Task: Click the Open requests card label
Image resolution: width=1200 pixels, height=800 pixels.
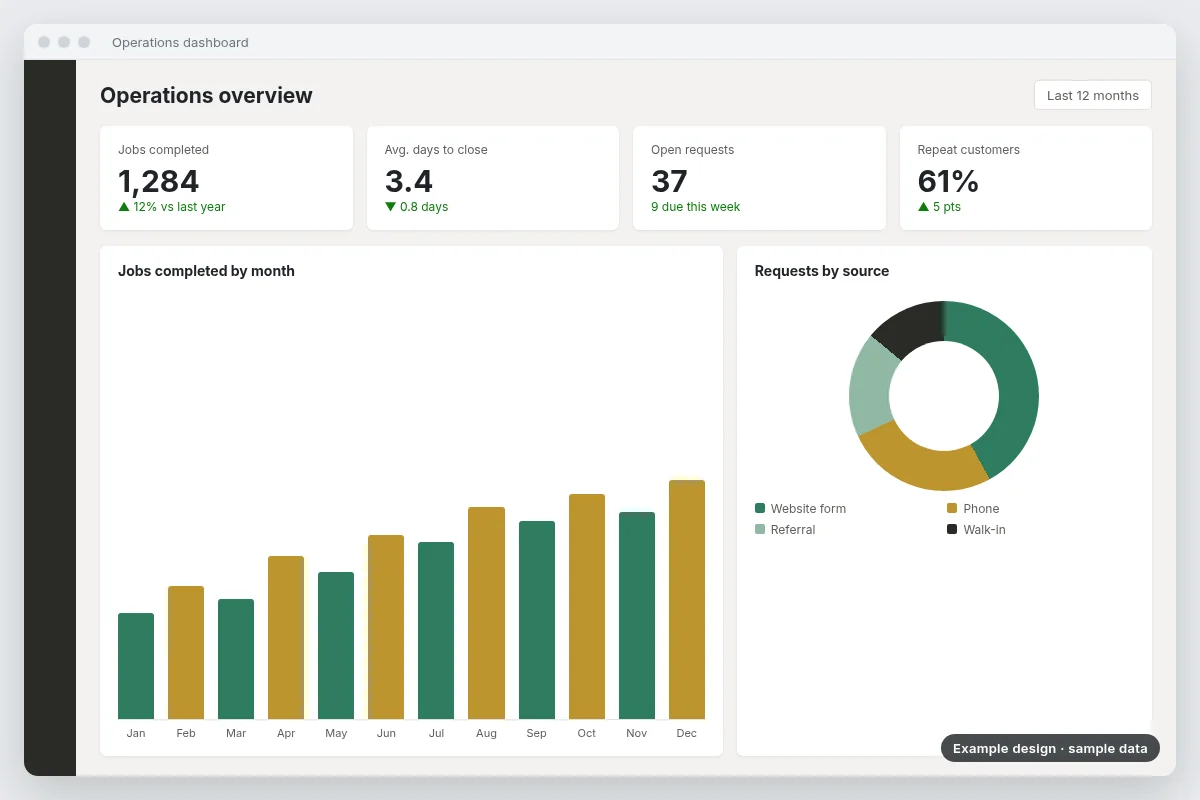Action: [692, 150]
